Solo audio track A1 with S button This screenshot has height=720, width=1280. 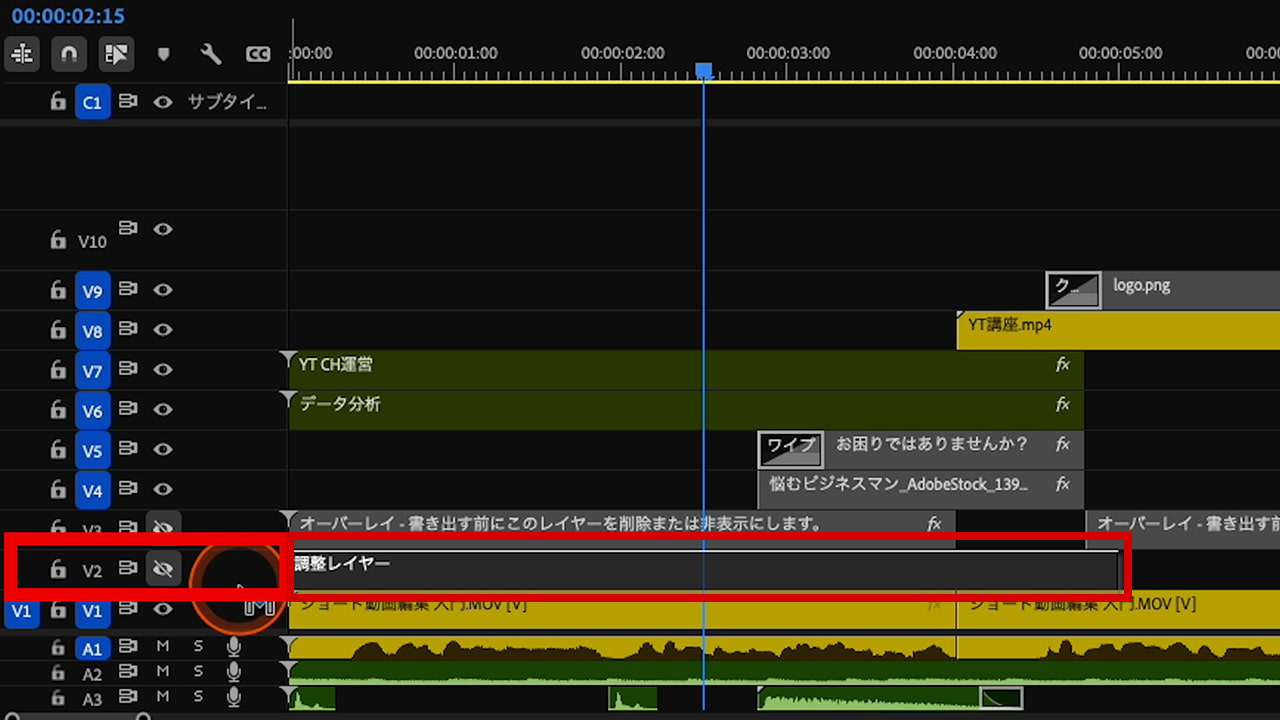point(198,647)
